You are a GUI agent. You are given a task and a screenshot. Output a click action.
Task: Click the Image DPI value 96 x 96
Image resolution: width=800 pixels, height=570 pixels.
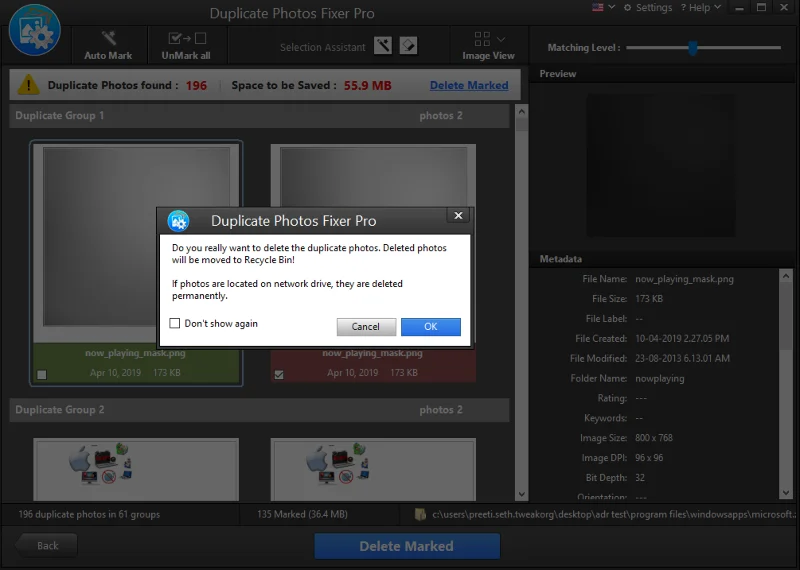pos(649,458)
